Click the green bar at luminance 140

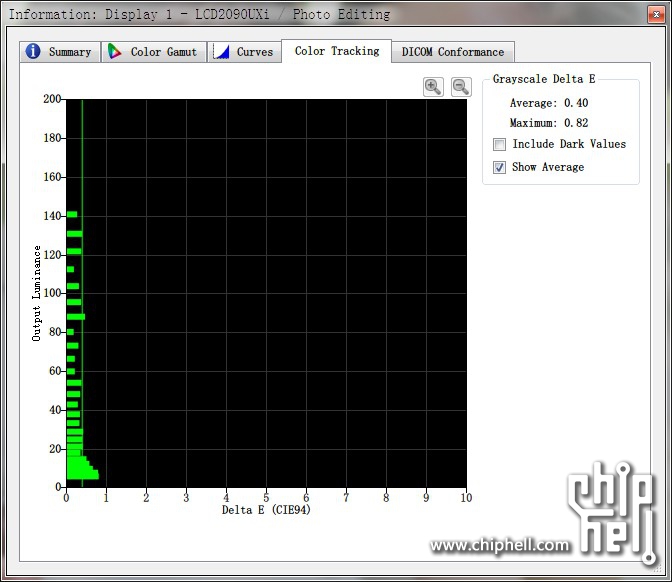pos(72,214)
